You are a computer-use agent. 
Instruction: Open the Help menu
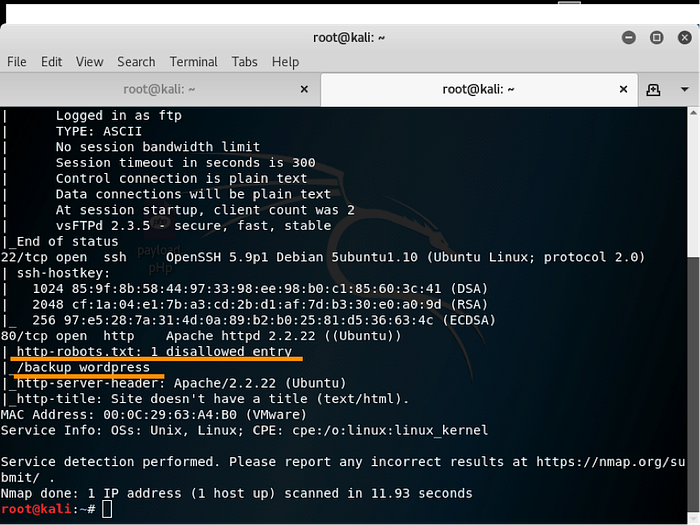(x=285, y=62)
